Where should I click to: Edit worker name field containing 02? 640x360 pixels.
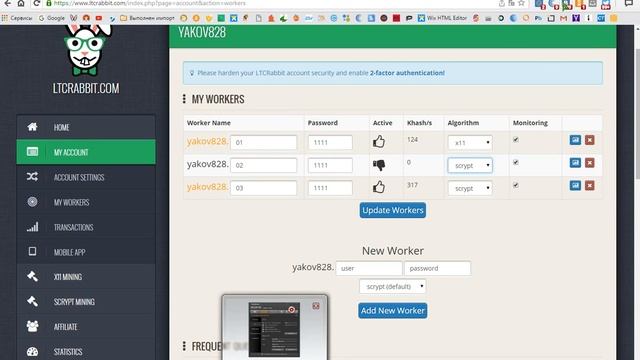point(263,165)
